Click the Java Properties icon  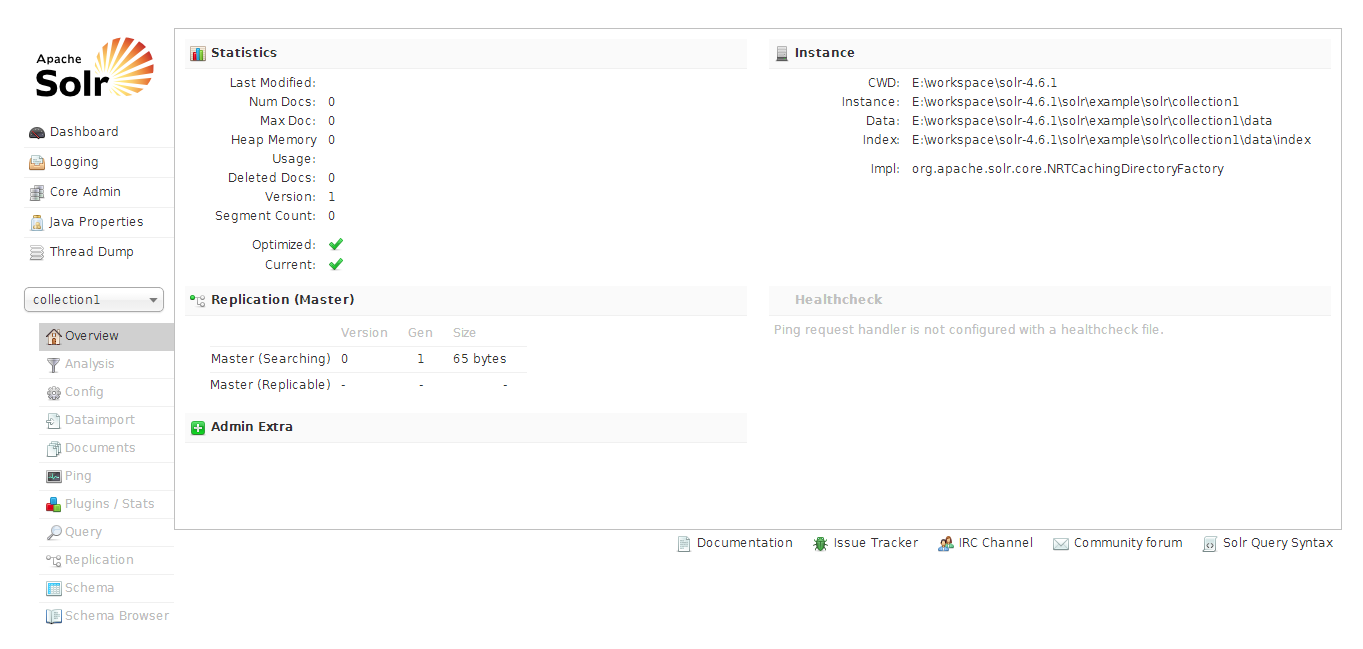(37, 222)
